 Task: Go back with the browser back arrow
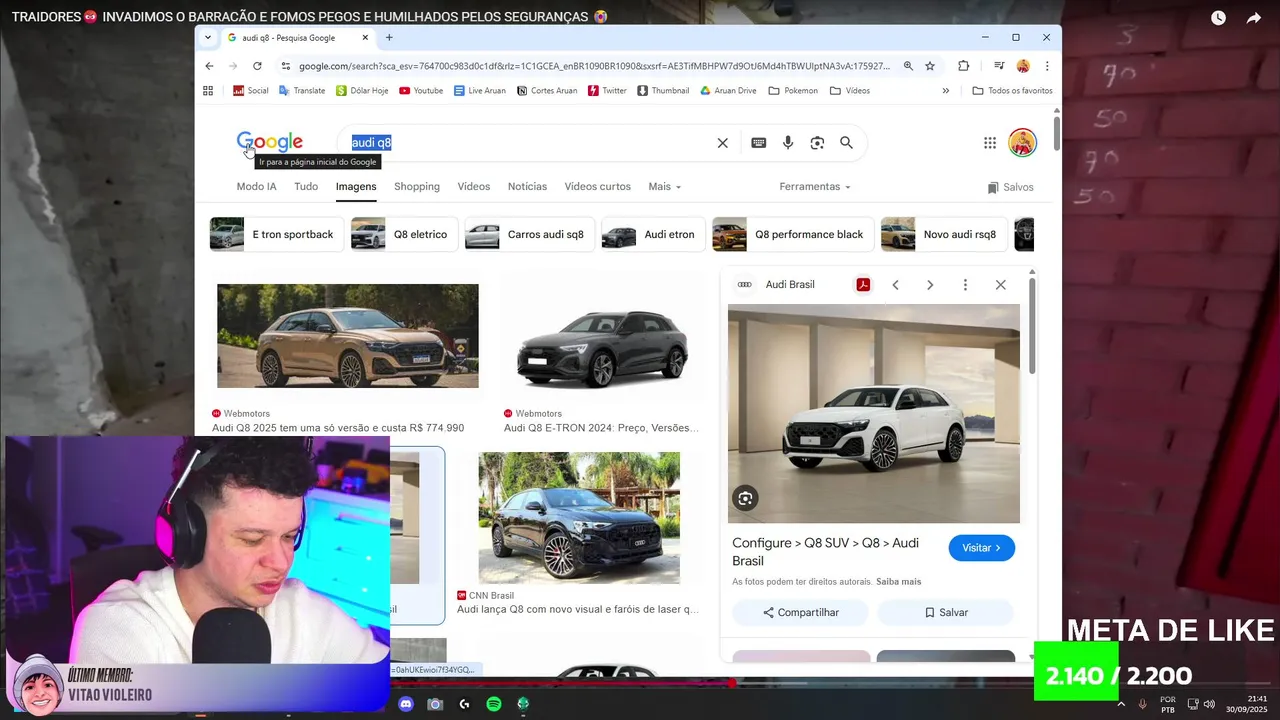(x=209, y=66)
